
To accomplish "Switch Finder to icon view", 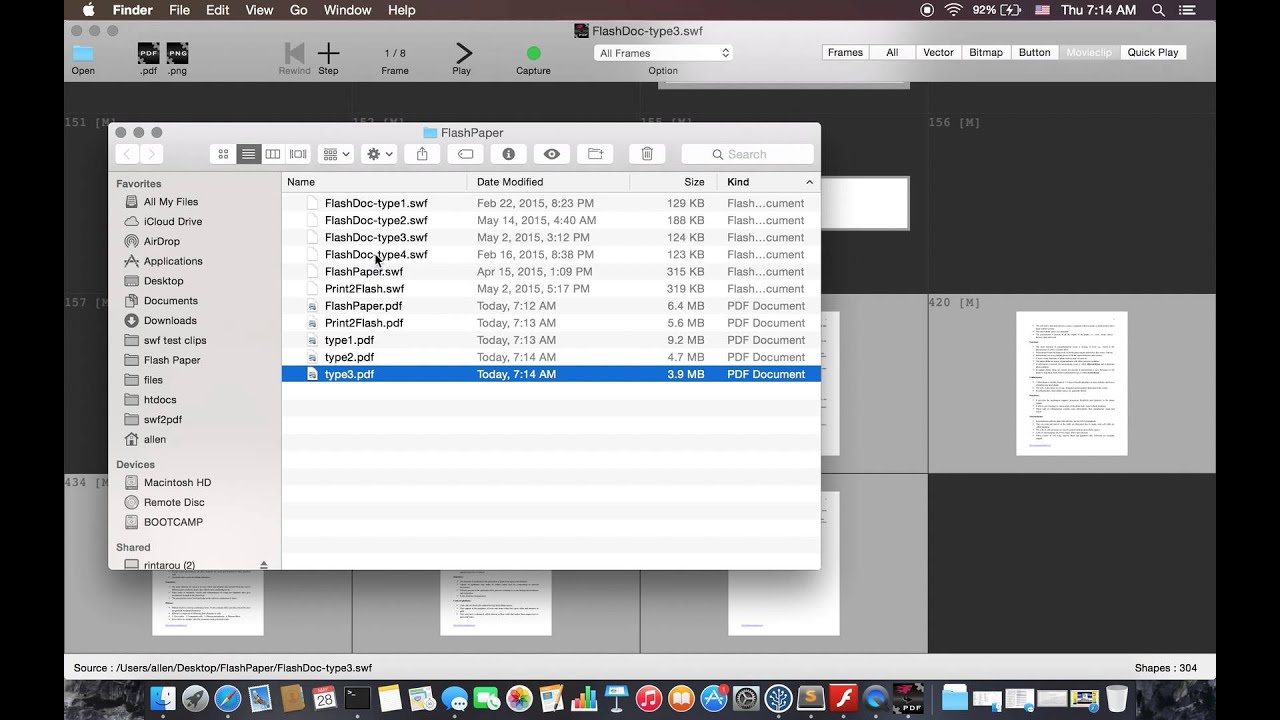I will tap(223, 154).
